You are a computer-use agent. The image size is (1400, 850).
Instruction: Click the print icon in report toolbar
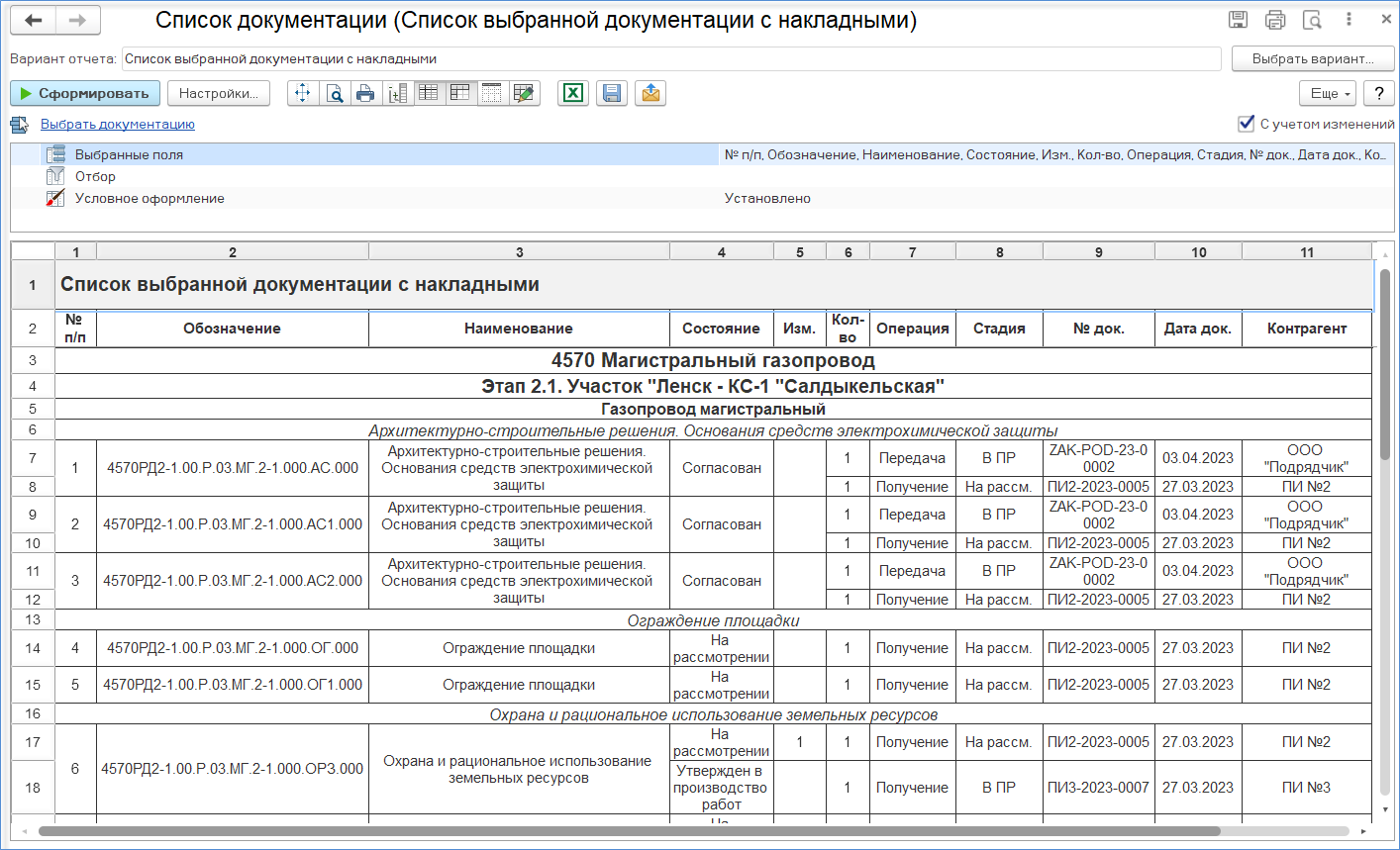pos(366,93)
